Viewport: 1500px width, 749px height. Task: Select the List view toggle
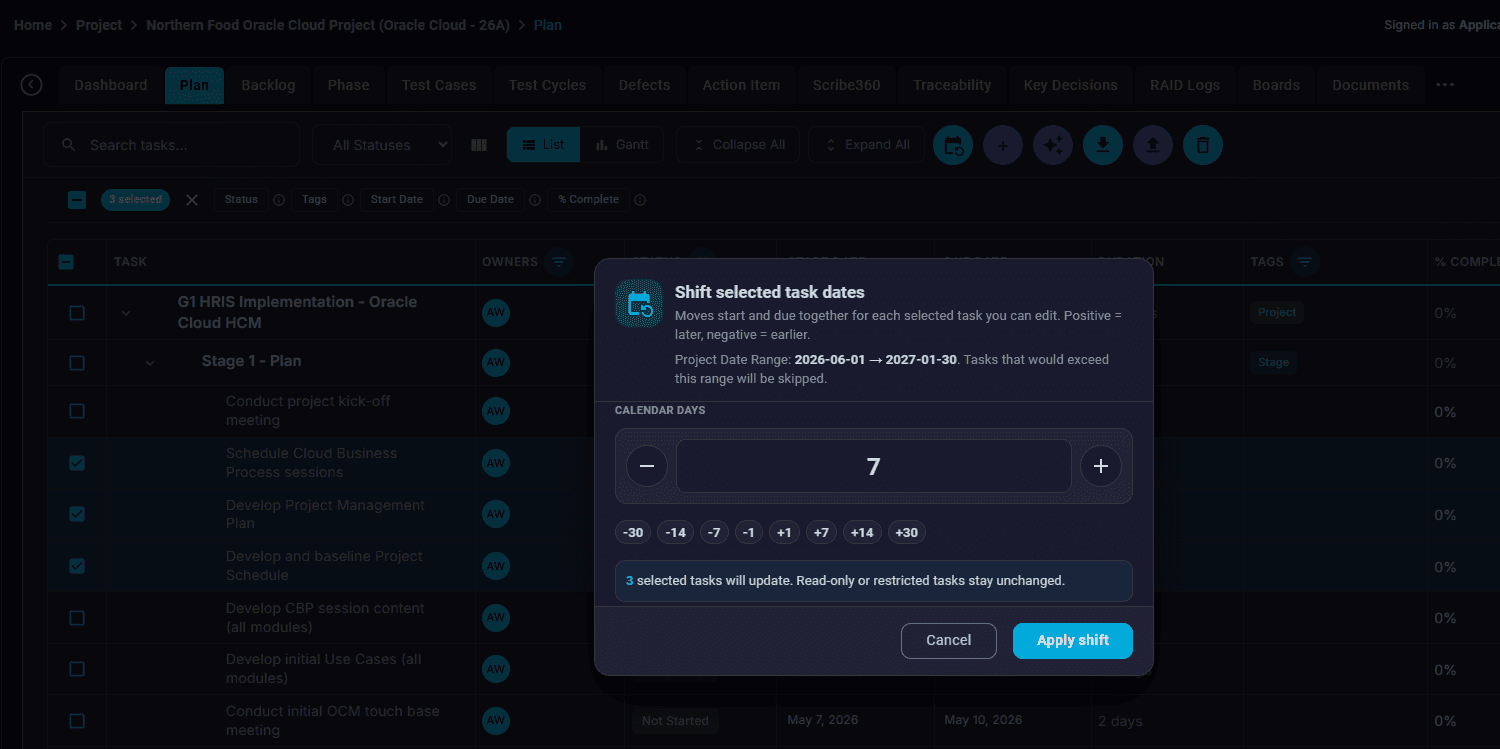click(543, 145)
